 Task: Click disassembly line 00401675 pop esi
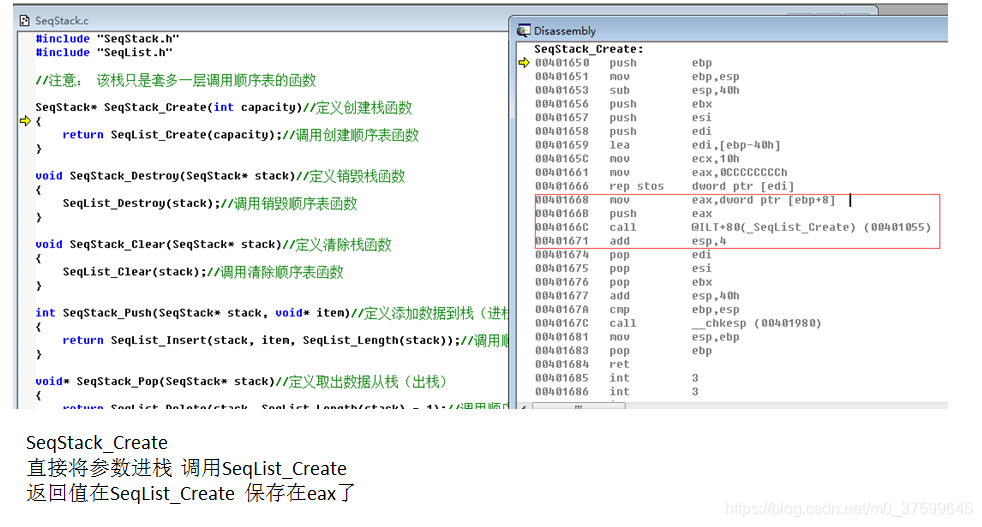point(623,269)
